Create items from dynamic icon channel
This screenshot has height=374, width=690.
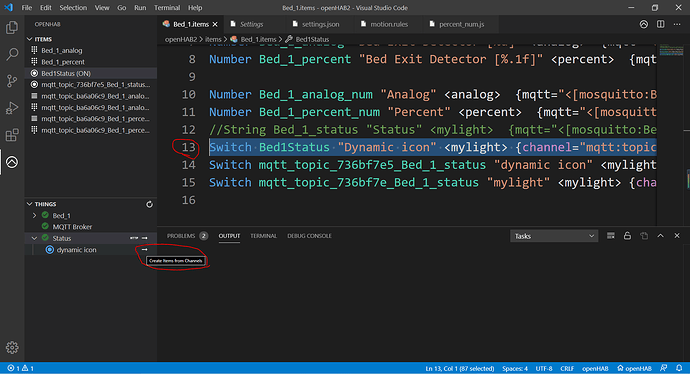tap(144, 249)
